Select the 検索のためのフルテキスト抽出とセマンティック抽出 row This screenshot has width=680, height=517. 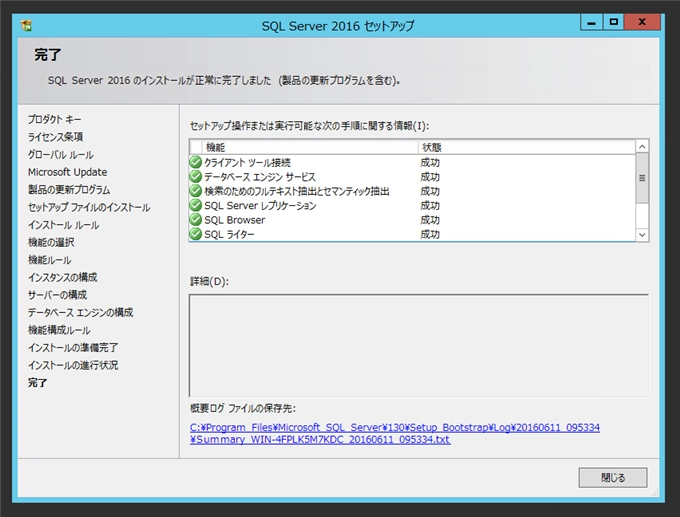(x=412, y=191)
